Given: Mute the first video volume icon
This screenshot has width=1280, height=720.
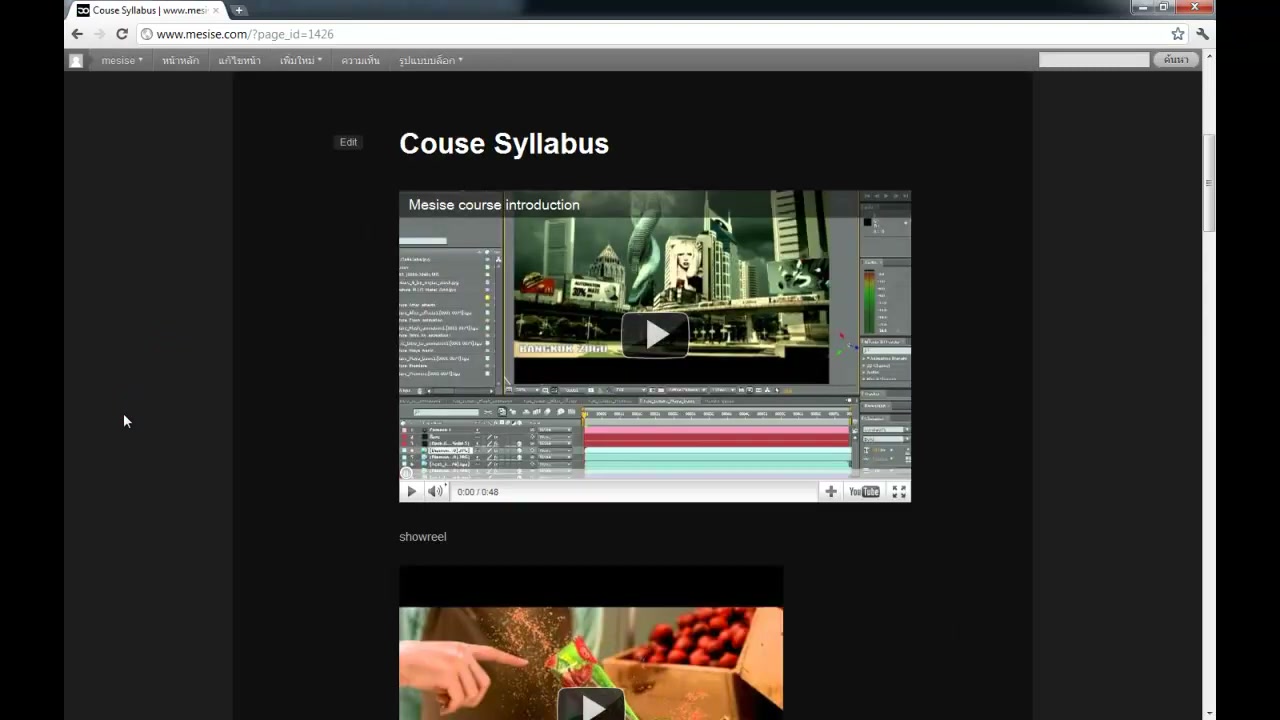Looking at the screenshot, I should coord(435,491).
